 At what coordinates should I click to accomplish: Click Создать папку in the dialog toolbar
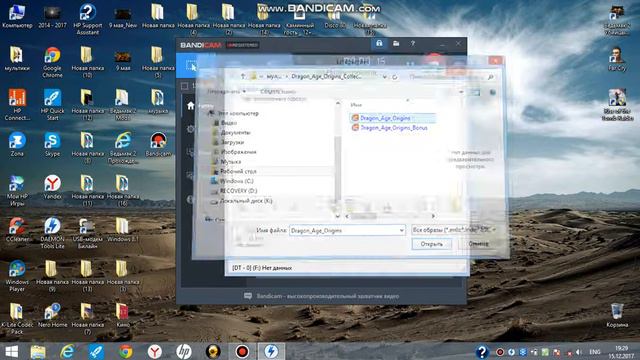click(x=278, y=91)
